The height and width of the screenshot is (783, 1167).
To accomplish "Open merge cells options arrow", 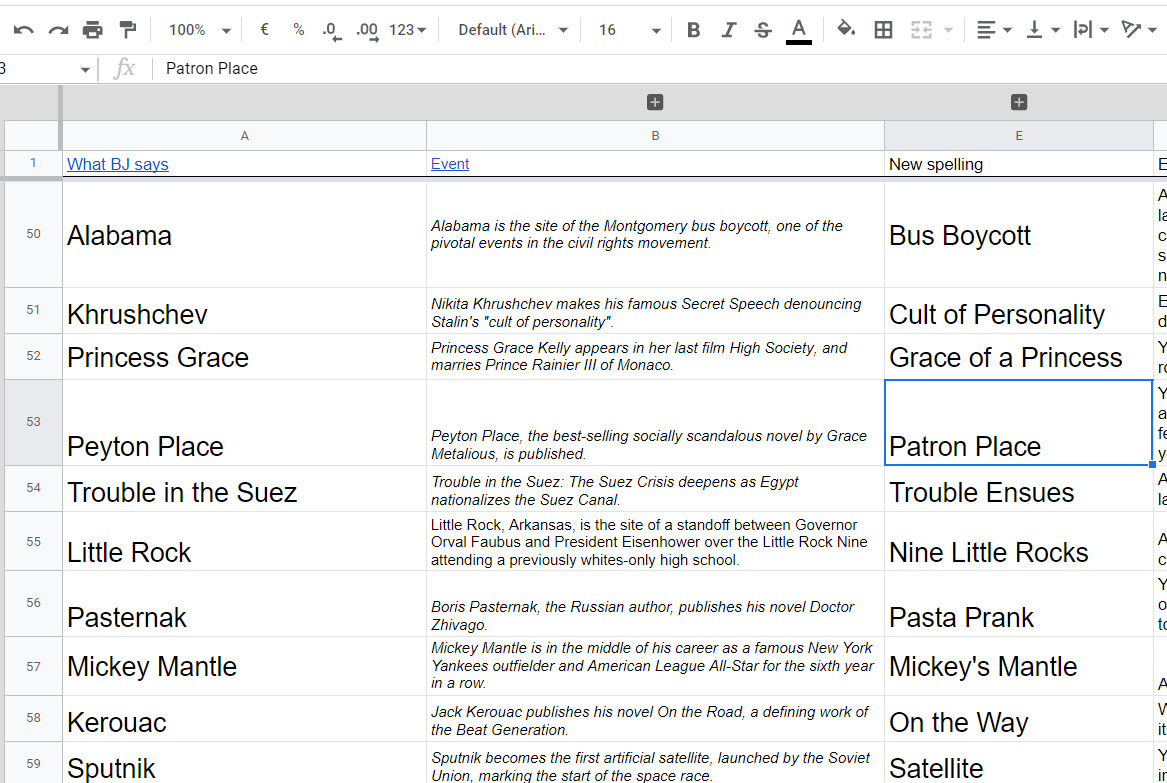I will pos(948,31).
